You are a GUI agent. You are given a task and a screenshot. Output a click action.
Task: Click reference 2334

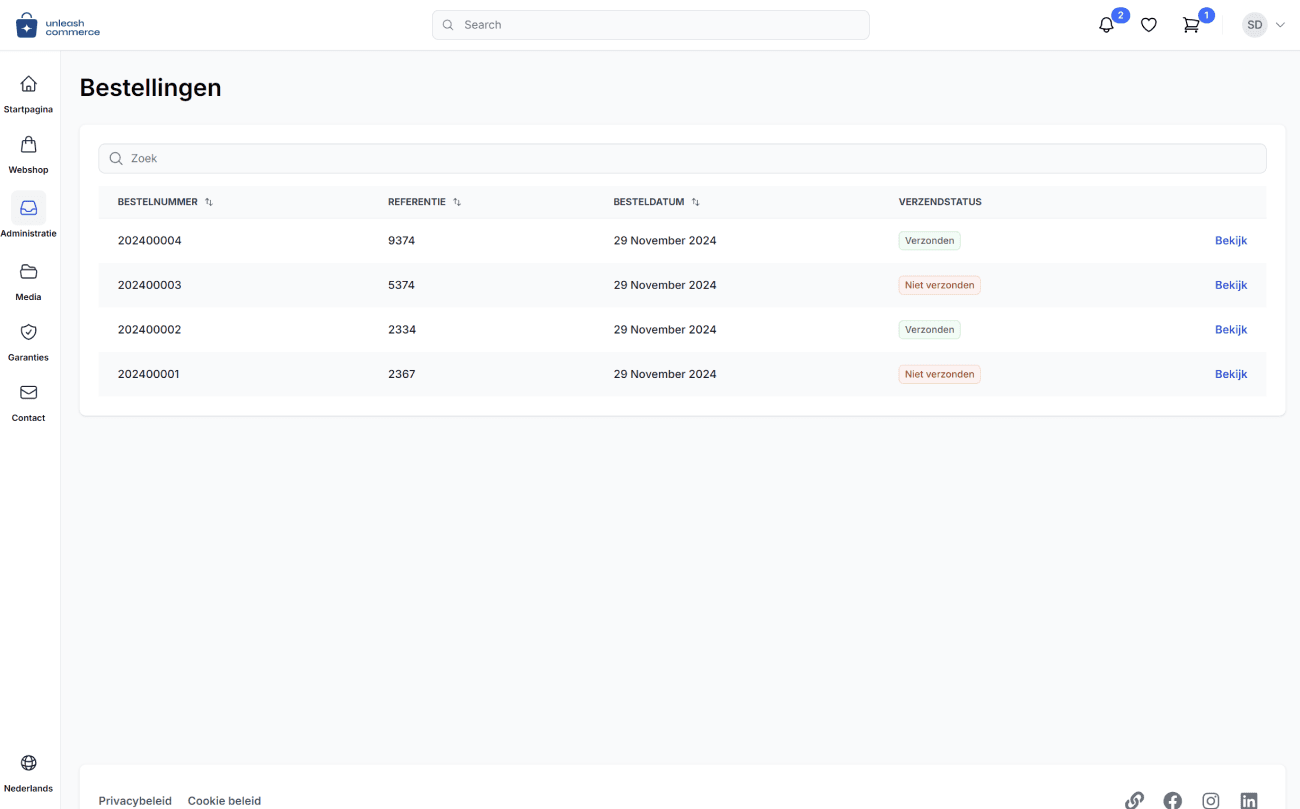point(401,330)
